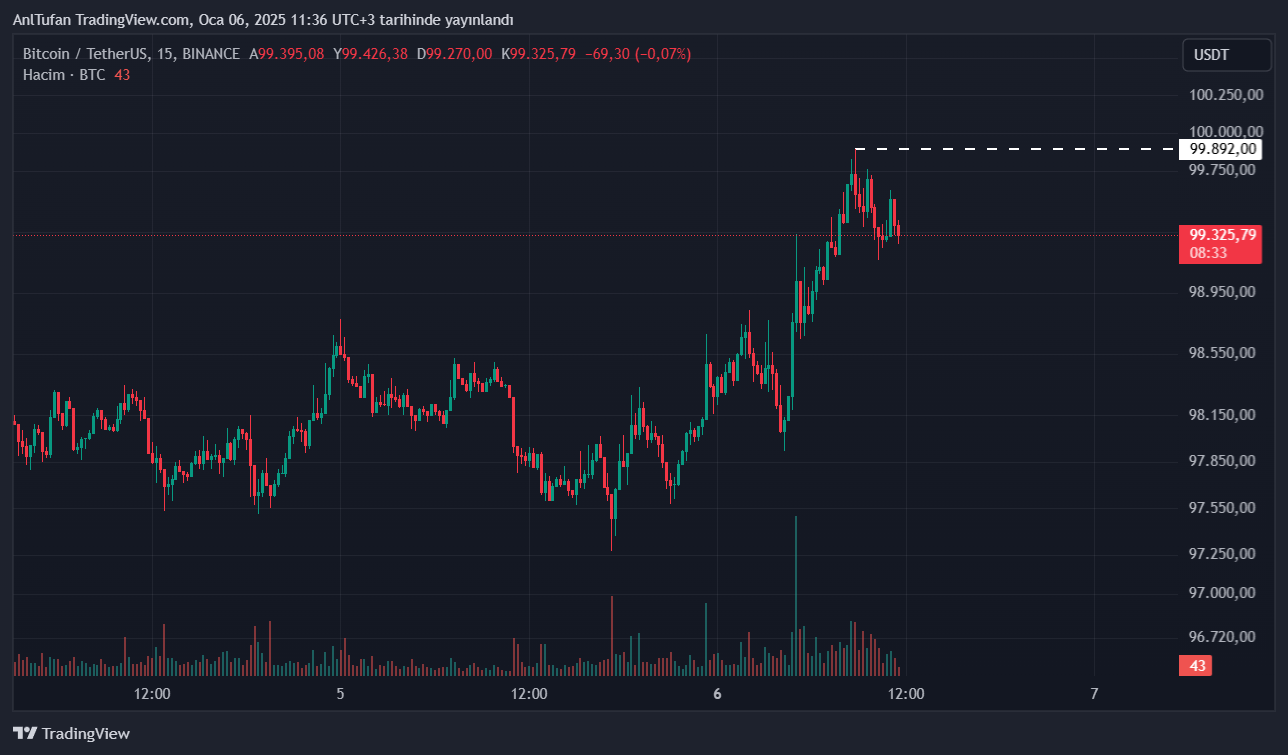Image resolution: width=1288 pixels, height=755 pixels.
Task: Click the date label 5 on time axis
Action: [340, 693]
